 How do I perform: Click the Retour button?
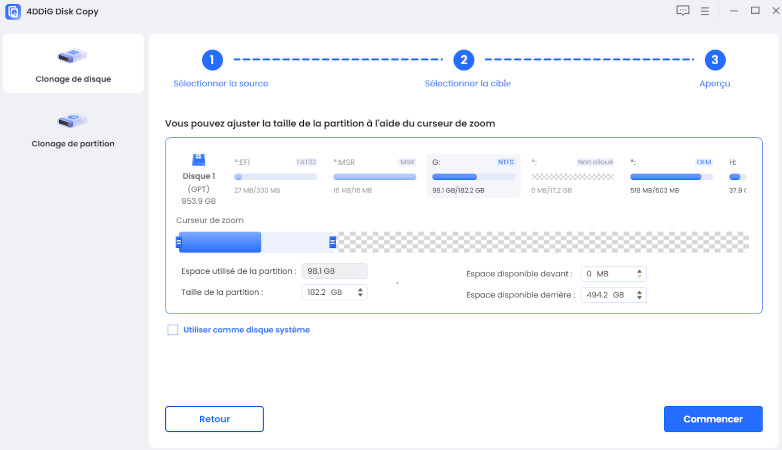tap(214, 419)
